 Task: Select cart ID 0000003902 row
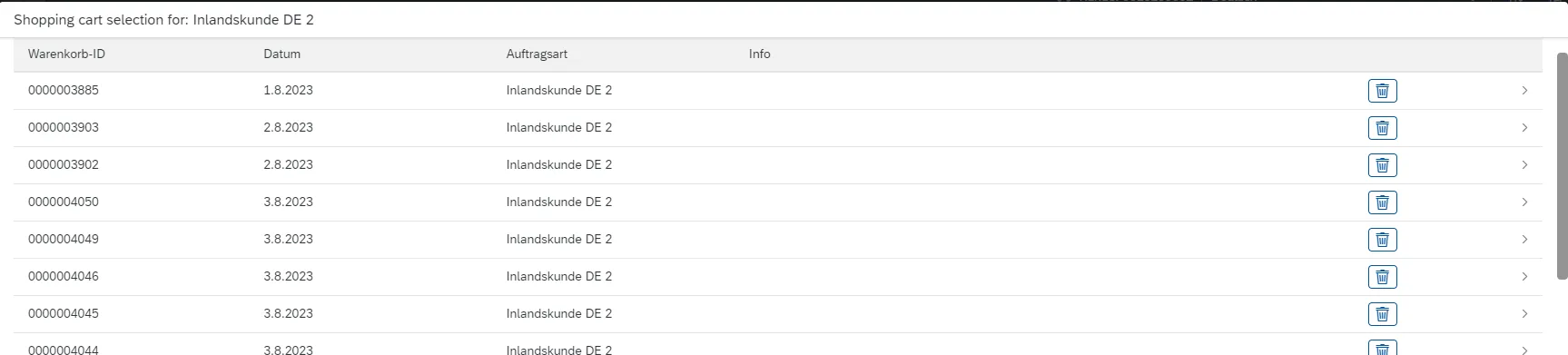[778, 165]
